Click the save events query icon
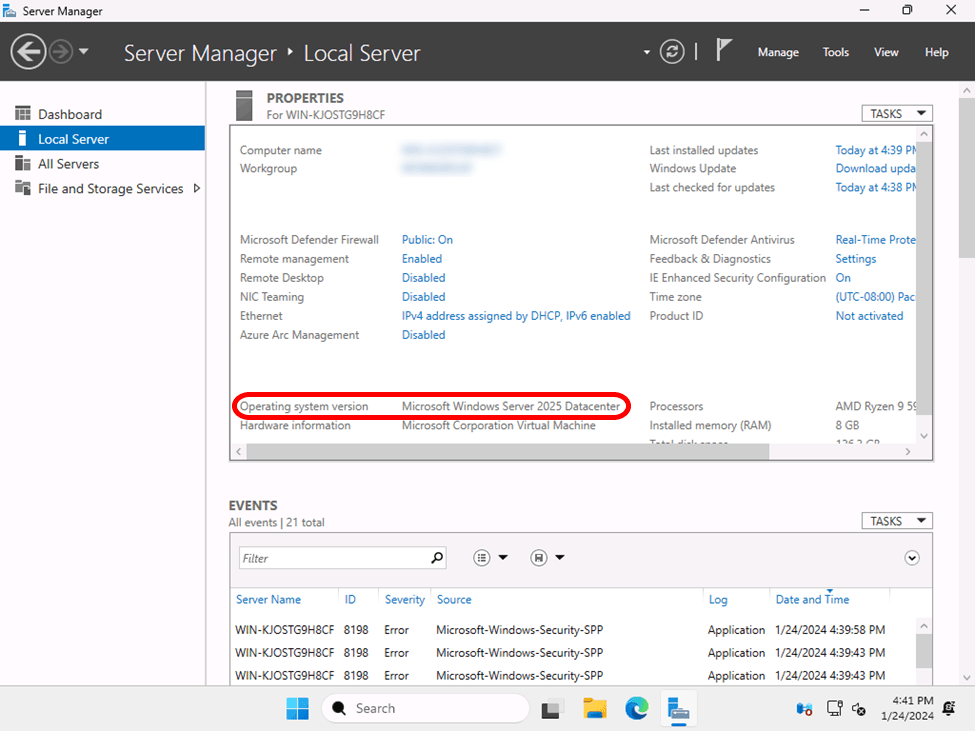Image resolution: width=975 pixels, height=731 pixels. point(538,557)
